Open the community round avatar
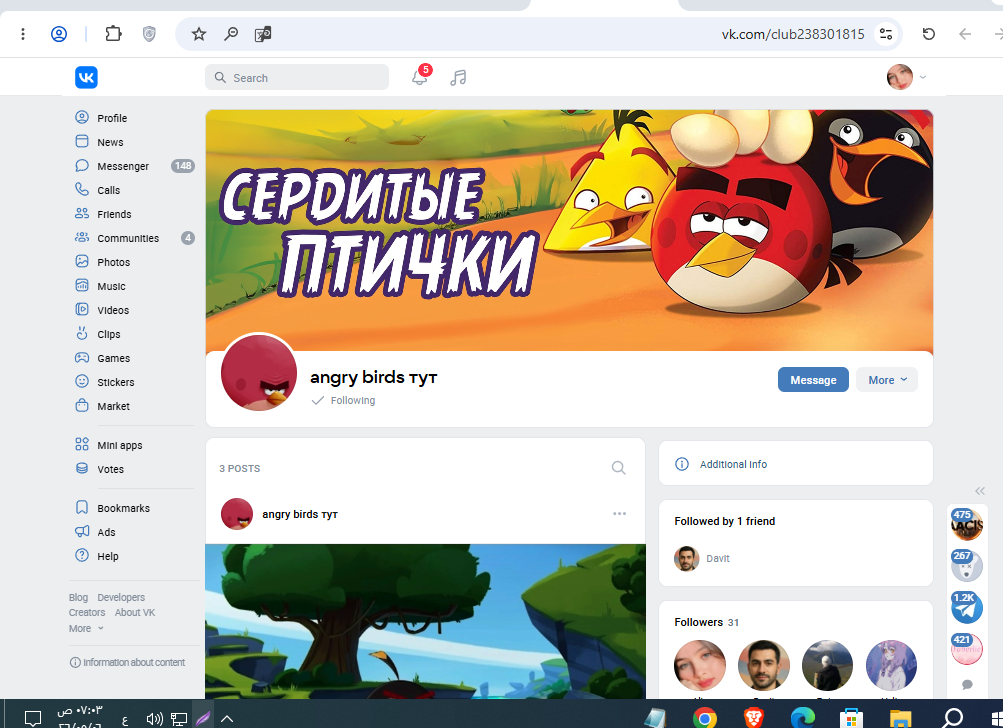 point(258,373)
